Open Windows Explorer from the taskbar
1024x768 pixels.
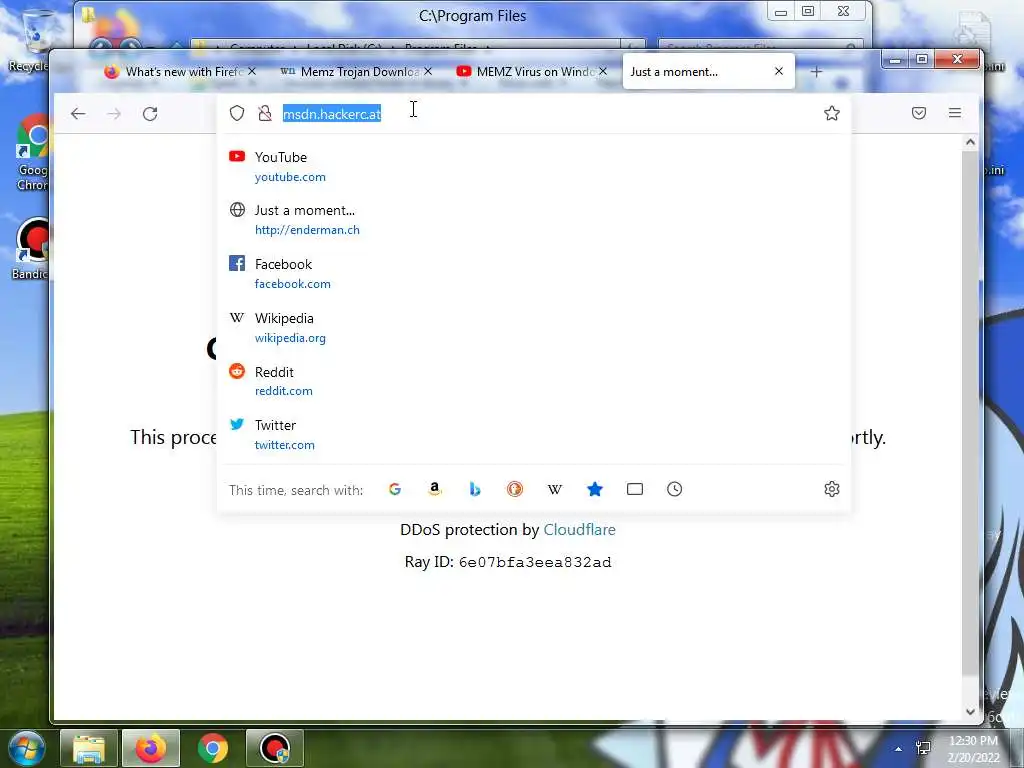click(89, 748)
